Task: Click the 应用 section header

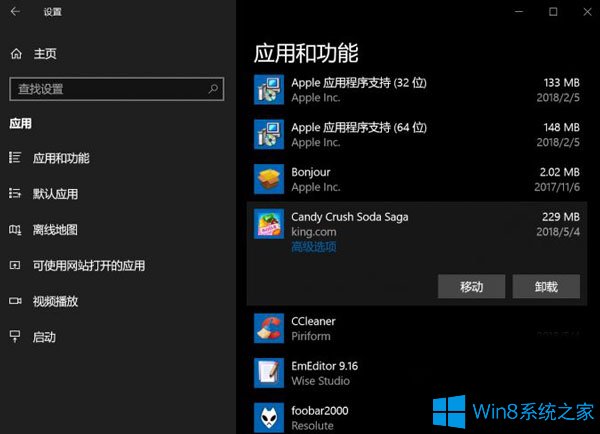Action: point(21,124)
